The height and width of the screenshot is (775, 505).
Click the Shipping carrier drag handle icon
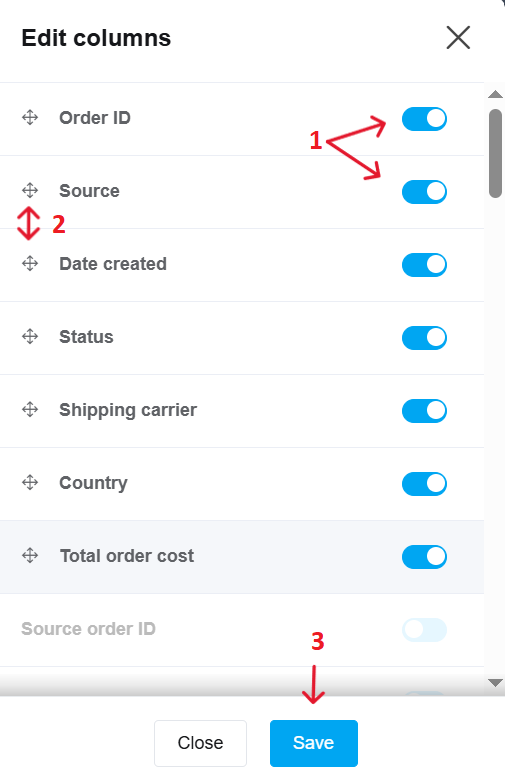pyautogui.click(x=30, y=409)
